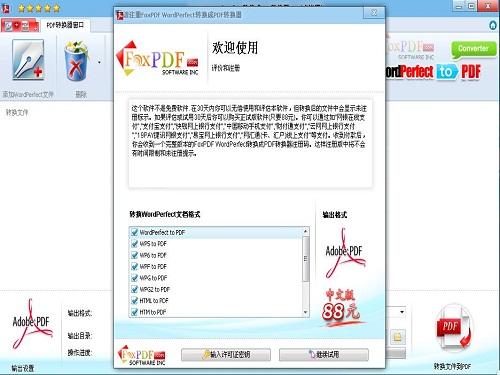Click the Adobe PDF logo in output settings
Screen dimensions: 500x375
tap(32, 324)
